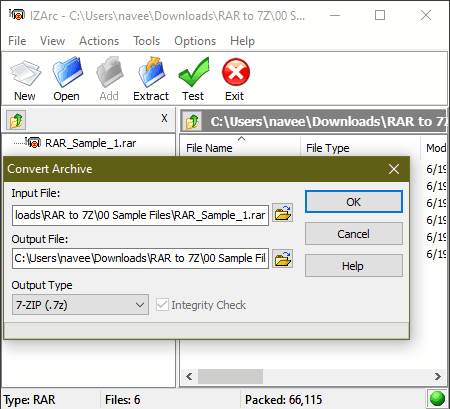The width and height of the screenshot is (450, 409).
Task: Open the Tools menu
Action: tap(147, 41)
